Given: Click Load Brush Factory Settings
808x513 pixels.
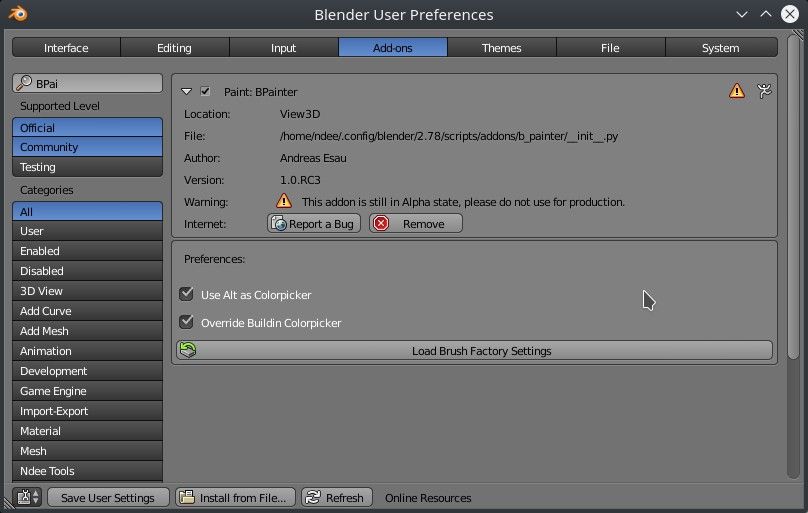Looking at the screenshot, I should click(474, 350).
